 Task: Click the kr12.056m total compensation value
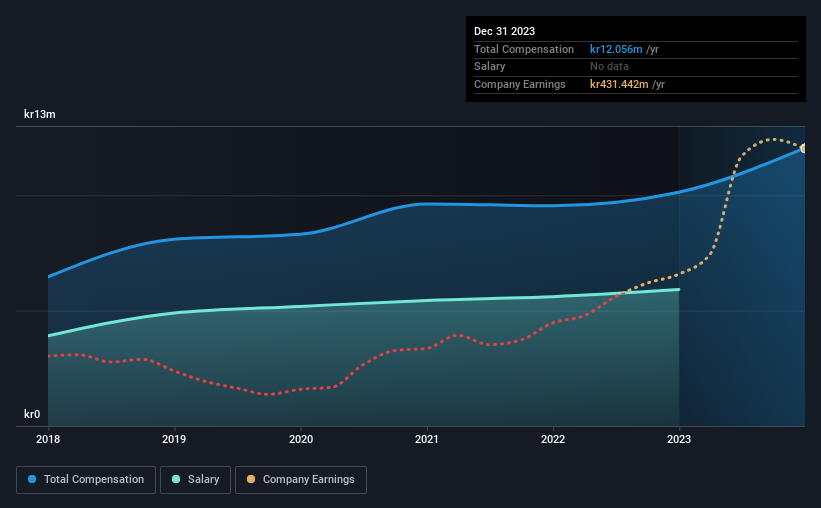616,49
